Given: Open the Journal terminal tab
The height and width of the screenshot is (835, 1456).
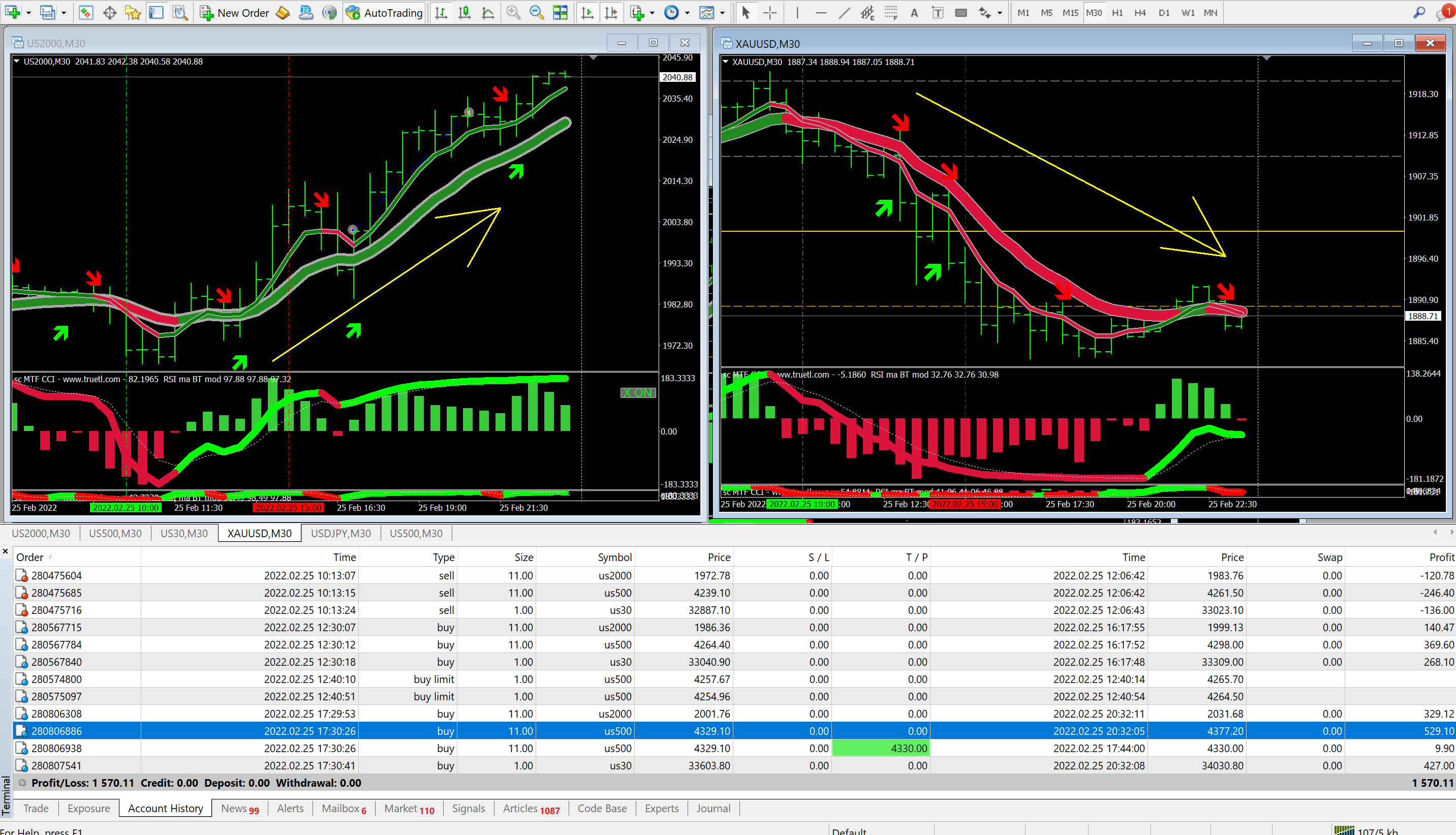Looking at the screenshot, I should (713, 809).
